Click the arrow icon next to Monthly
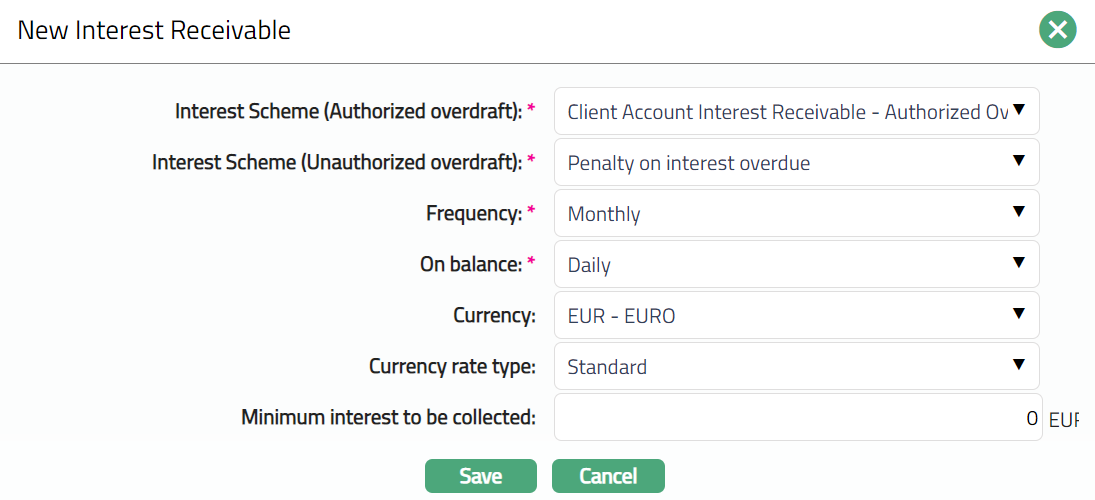Image resolution: width=1095 pixels, height=500 pixels. pyautogui.click(x=1019, y=212)
